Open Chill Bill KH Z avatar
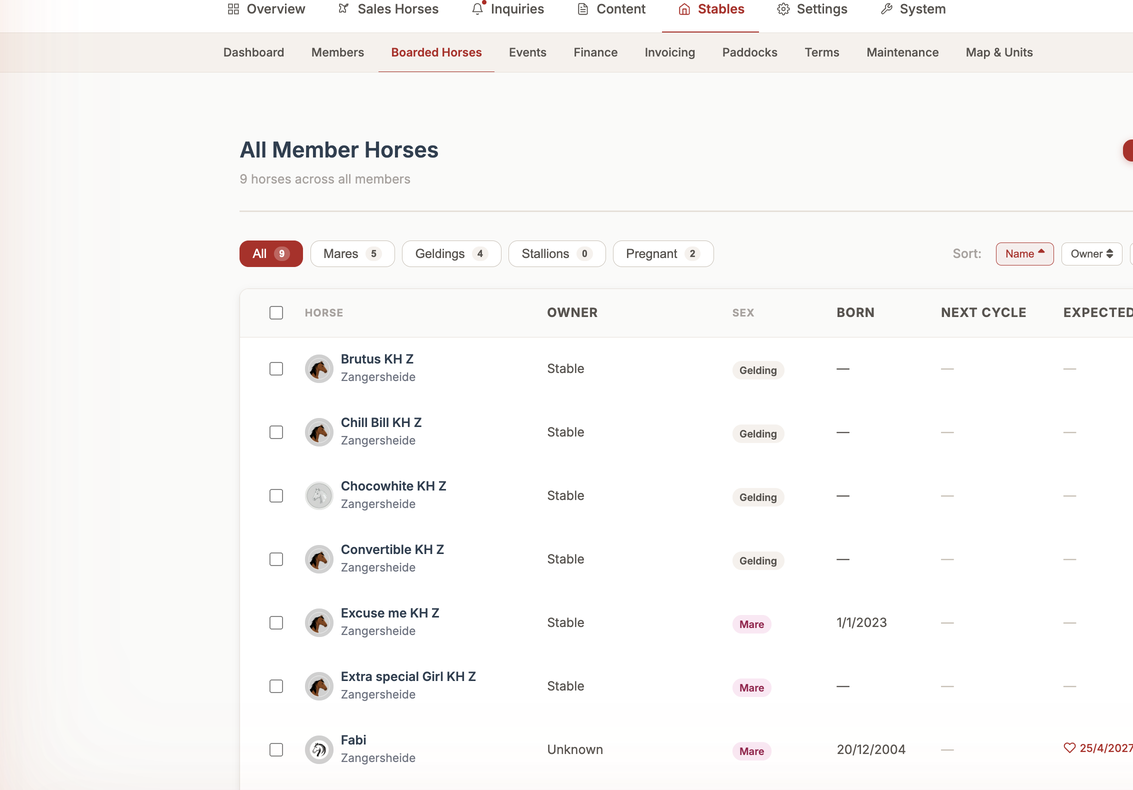Screen dimensions: 1133x790 [319, 432]
